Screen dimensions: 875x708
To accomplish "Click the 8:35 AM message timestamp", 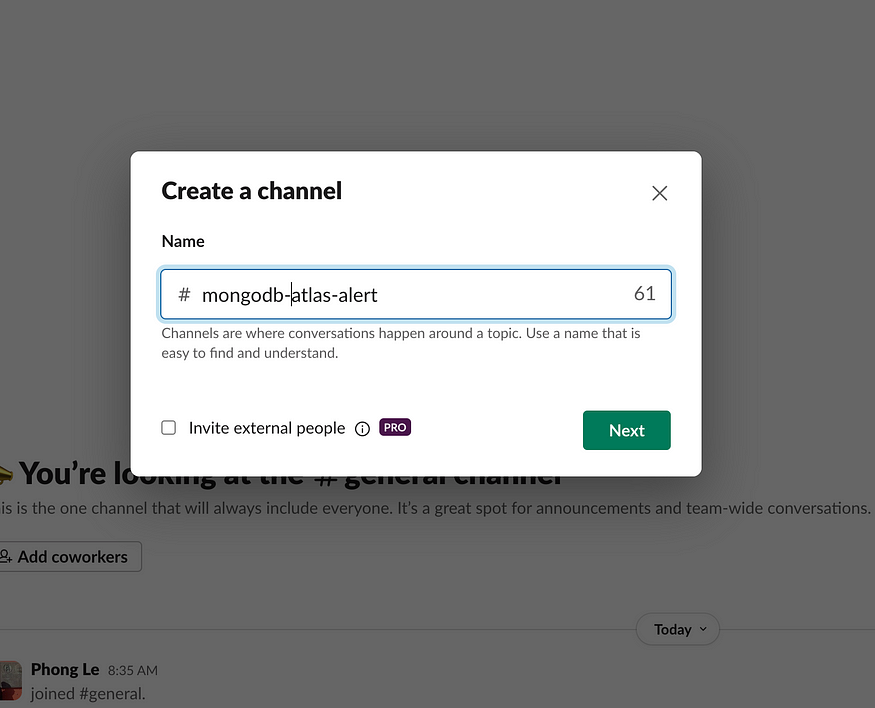I will pos(133,670).
